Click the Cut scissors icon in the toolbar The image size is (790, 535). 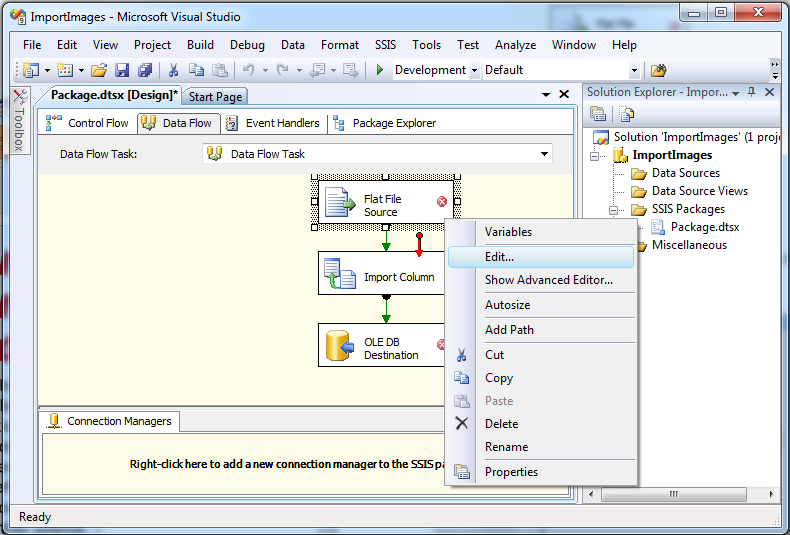[173, 70]
